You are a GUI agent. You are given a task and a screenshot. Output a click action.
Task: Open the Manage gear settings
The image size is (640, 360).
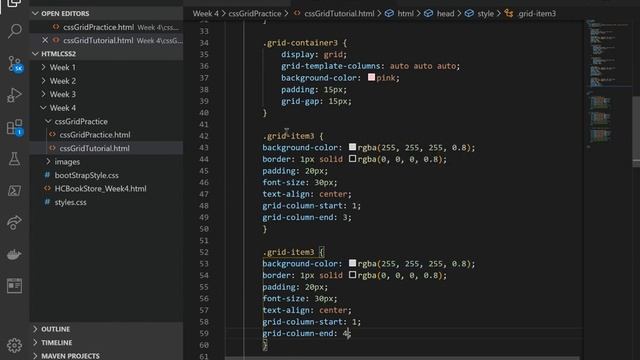(14, 345)
